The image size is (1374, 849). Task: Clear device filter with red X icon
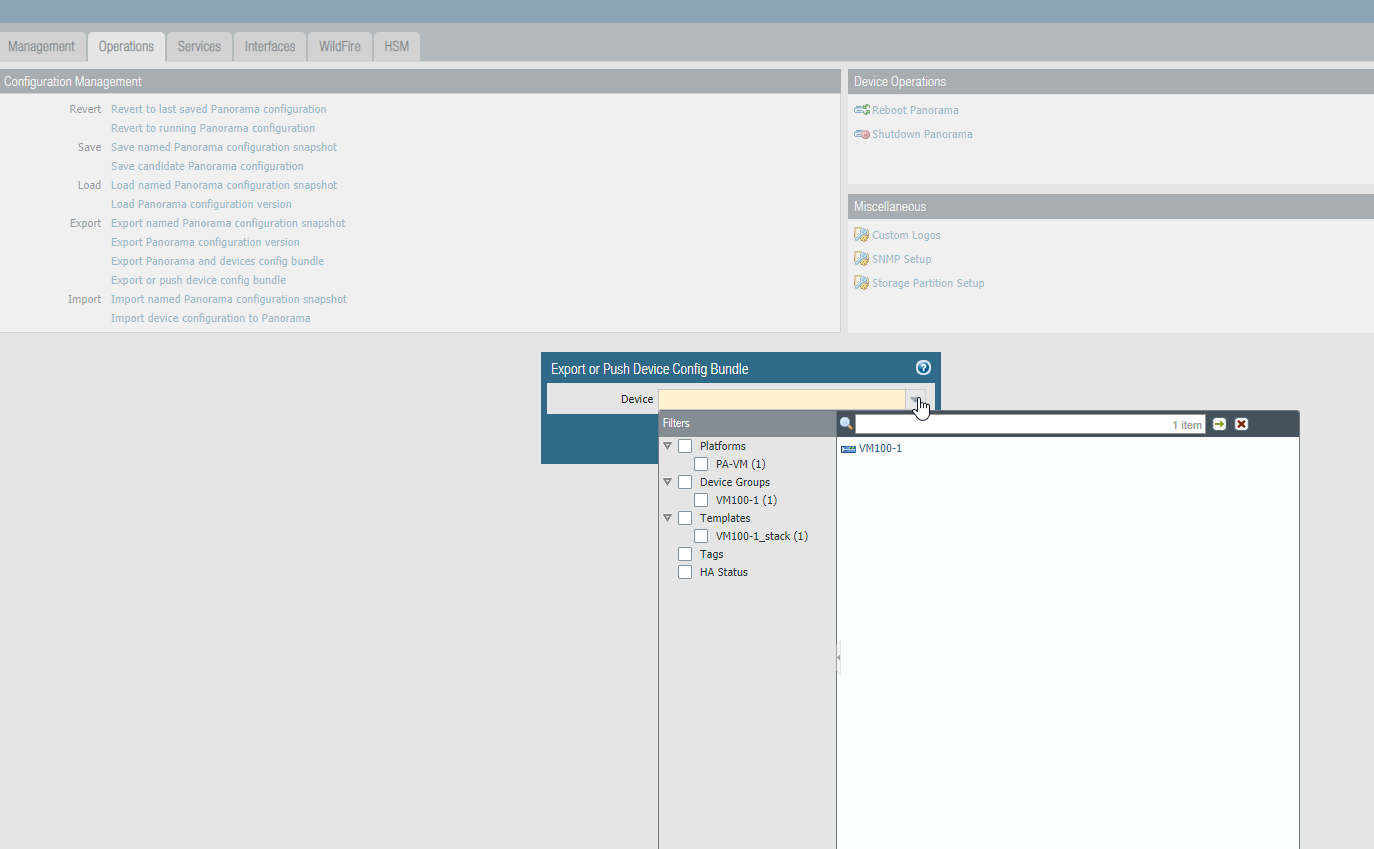coord(1241,424)
